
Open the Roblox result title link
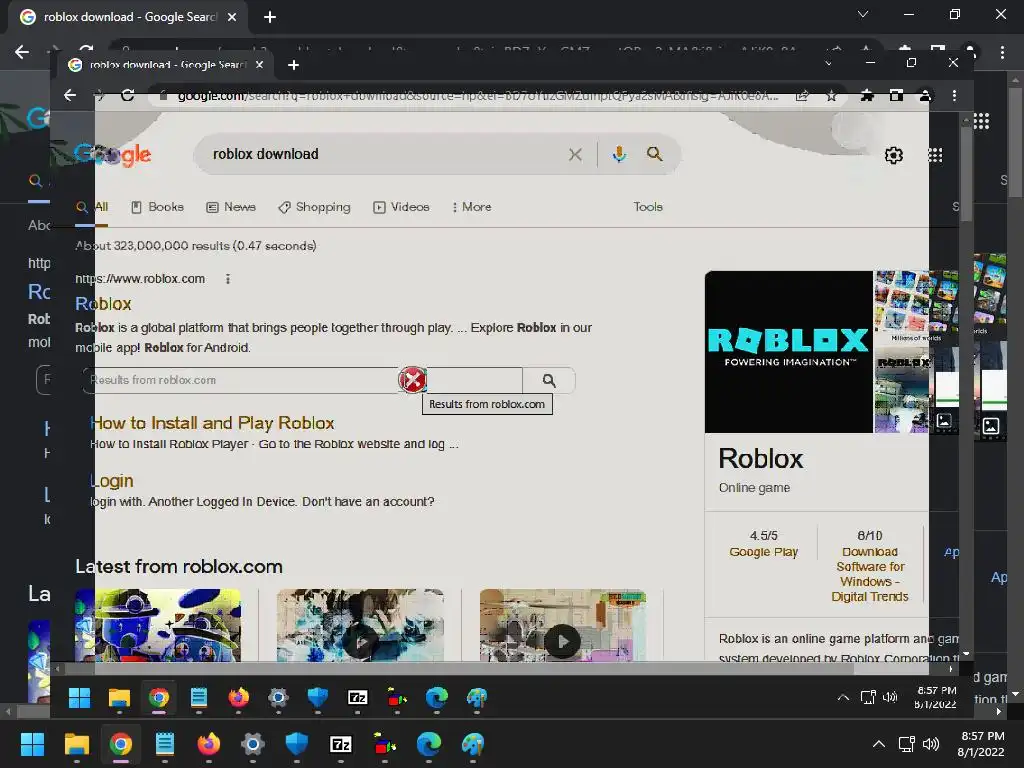tap(103, 304)
